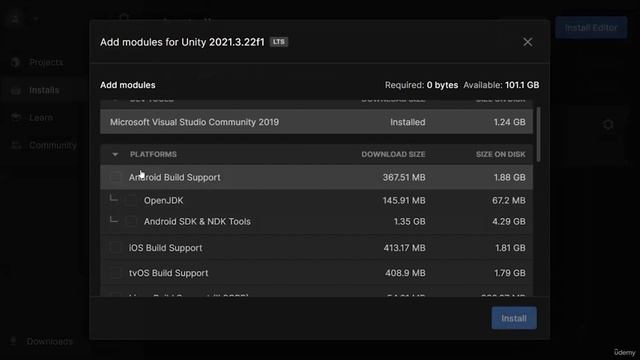Click the Community sidebar icon

pyautogui.click(x=16, y=145)
